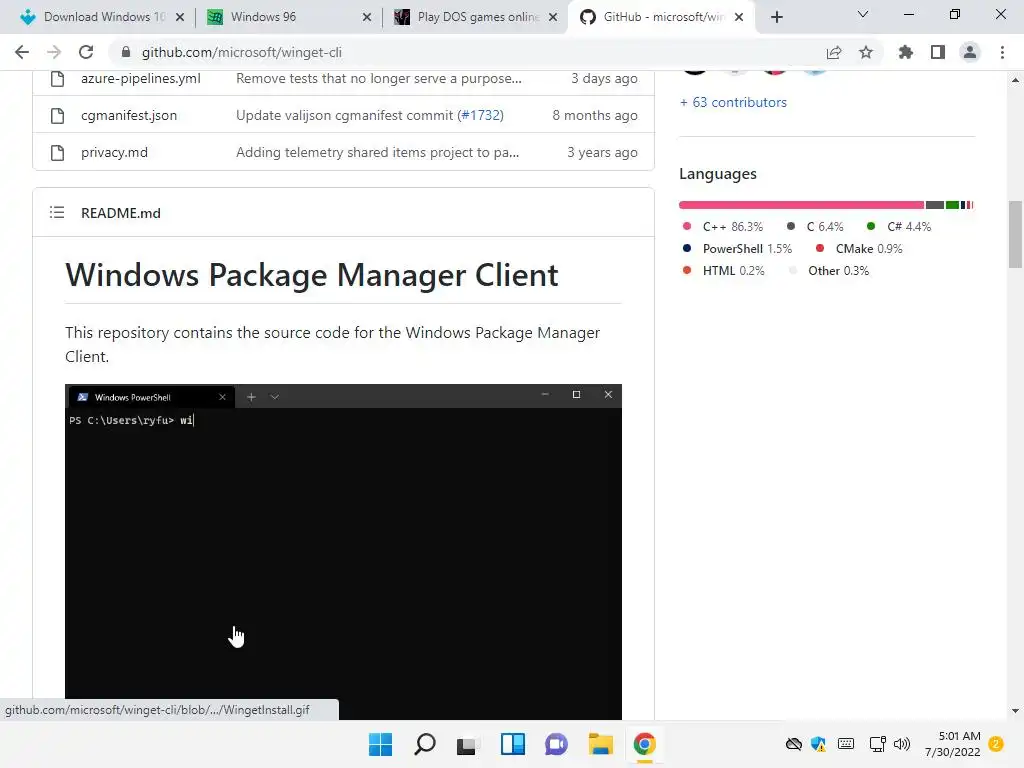Open the Widgets taskbar icon

(x=513, y=744)
